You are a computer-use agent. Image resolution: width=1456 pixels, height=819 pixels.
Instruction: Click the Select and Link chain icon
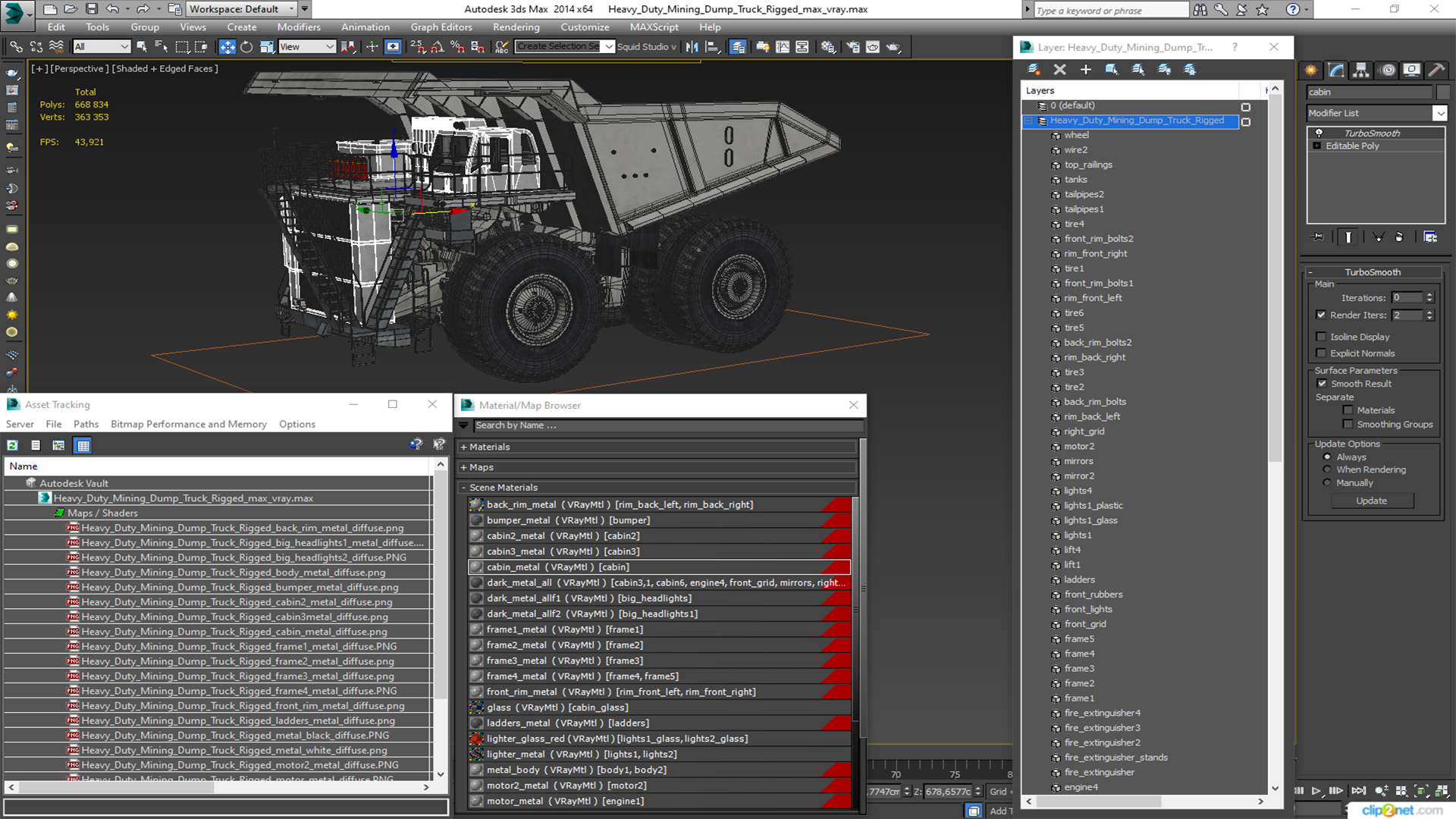coord(16,47)
